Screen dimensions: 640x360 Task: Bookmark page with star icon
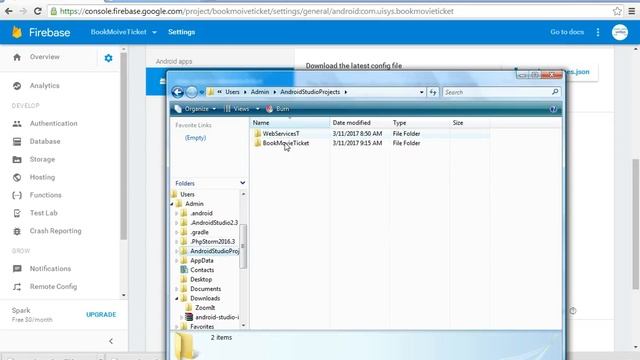[x=617, y=11]
